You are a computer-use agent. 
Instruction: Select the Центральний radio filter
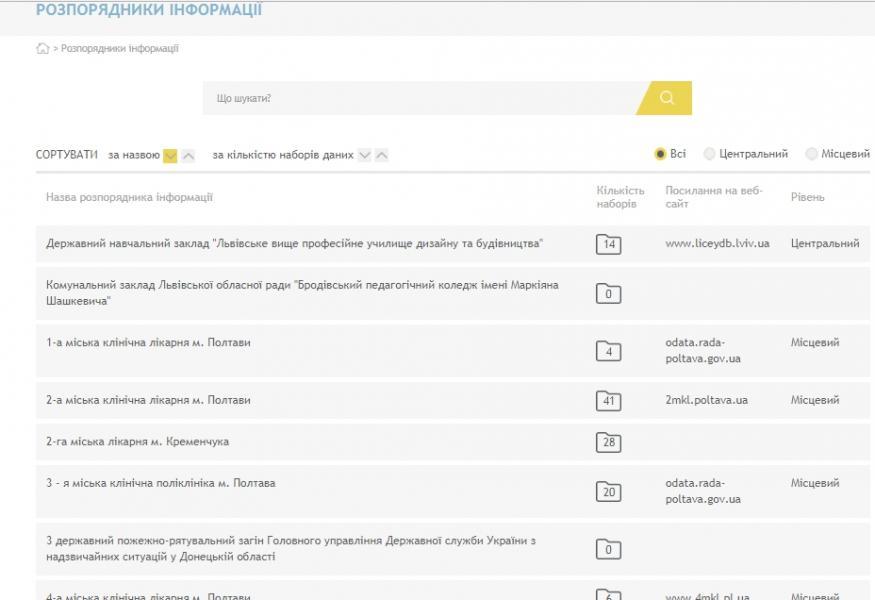tap(710, 154)
